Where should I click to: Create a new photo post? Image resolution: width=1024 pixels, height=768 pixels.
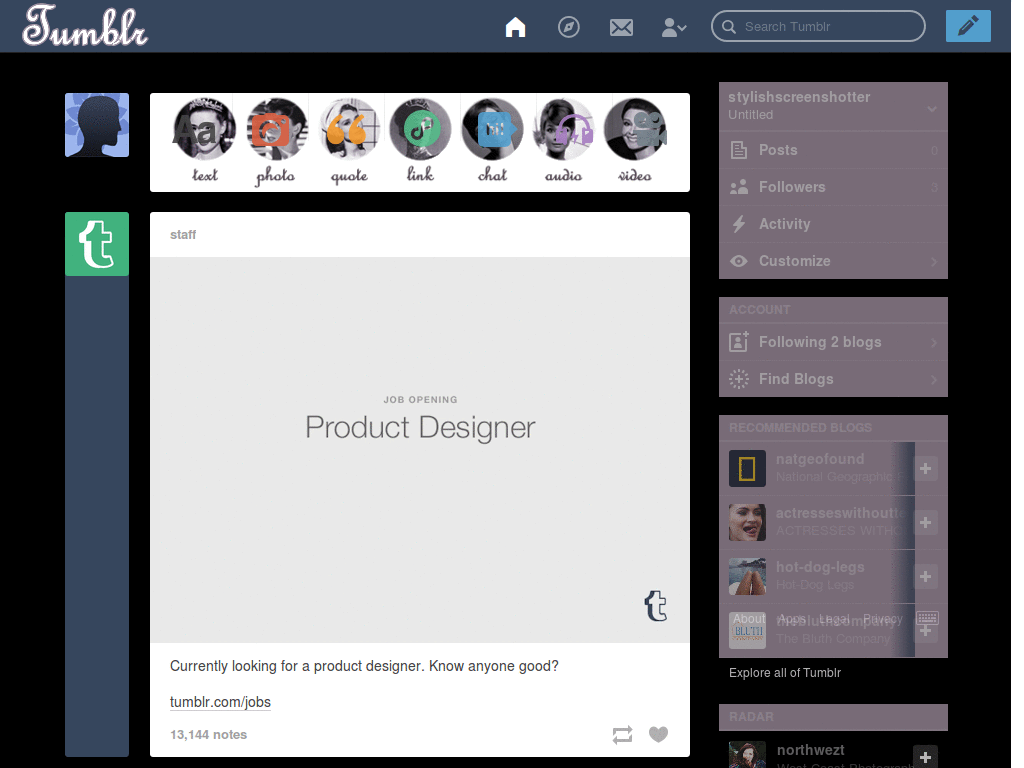click(276, 141)
